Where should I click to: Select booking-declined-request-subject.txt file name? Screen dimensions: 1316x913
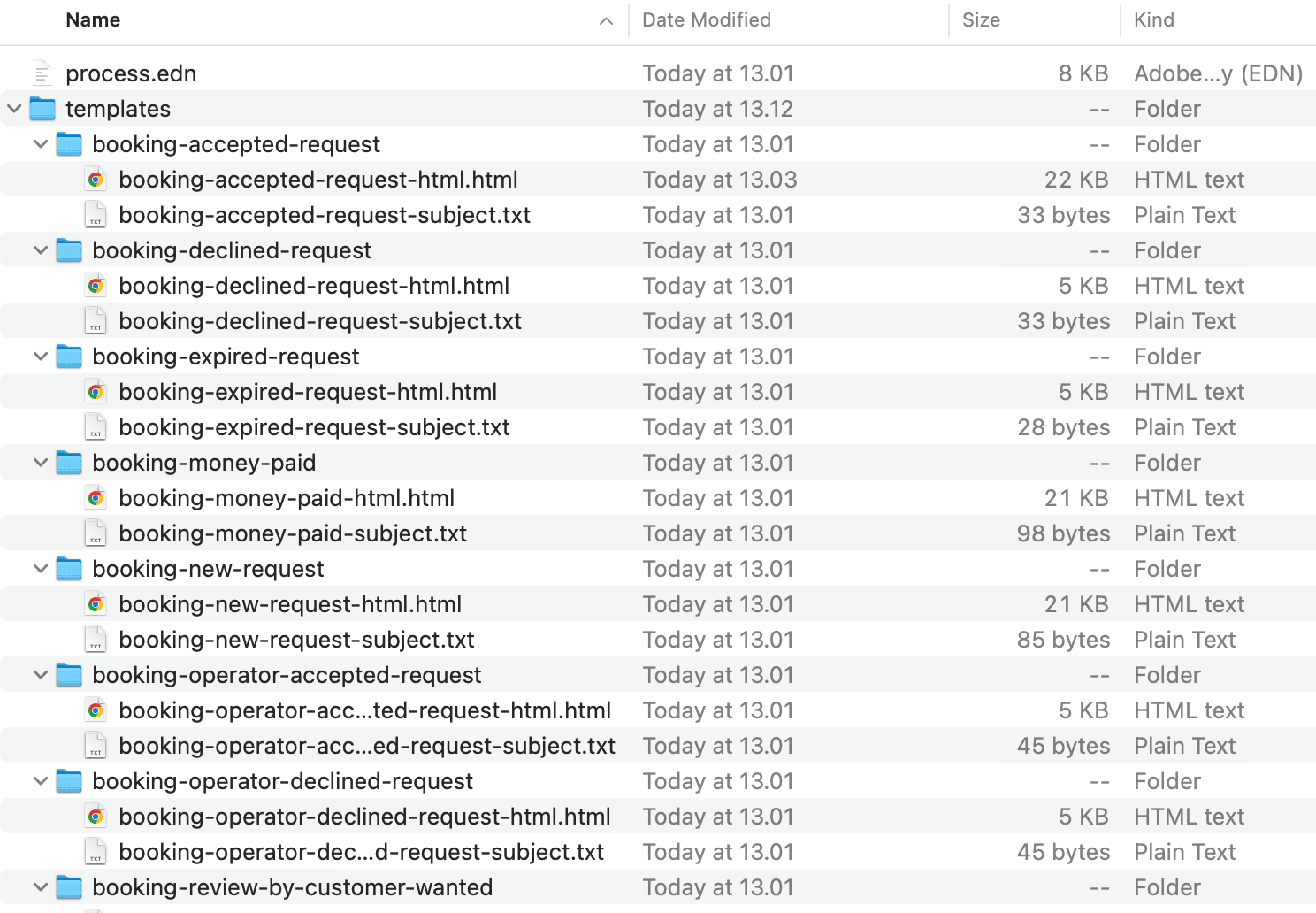(320, 321)
